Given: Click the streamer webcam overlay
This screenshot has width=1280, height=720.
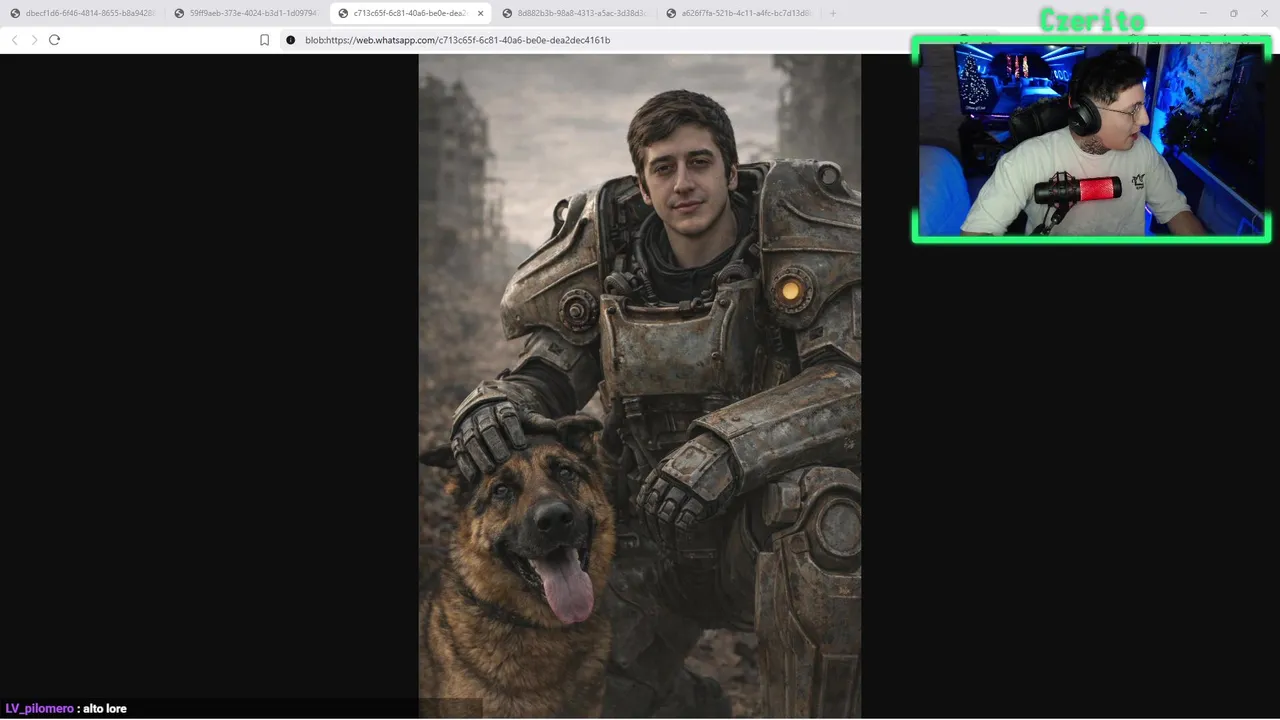Looking at the screenshot, I should coord(1091,139).
